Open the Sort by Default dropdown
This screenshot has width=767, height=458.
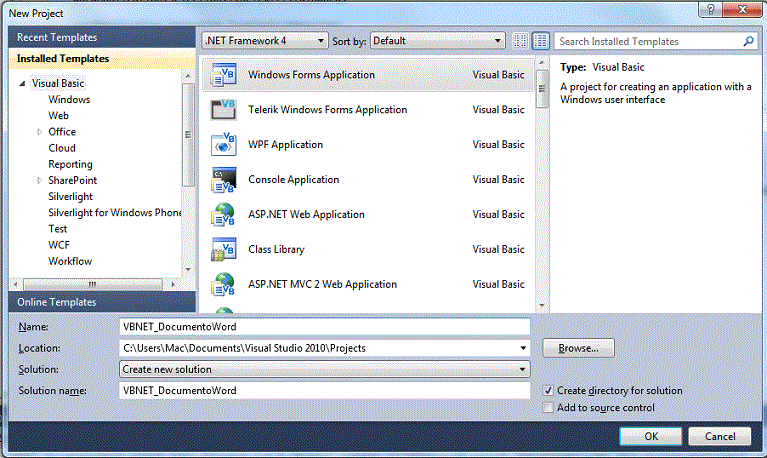click(x=437, y=41)
